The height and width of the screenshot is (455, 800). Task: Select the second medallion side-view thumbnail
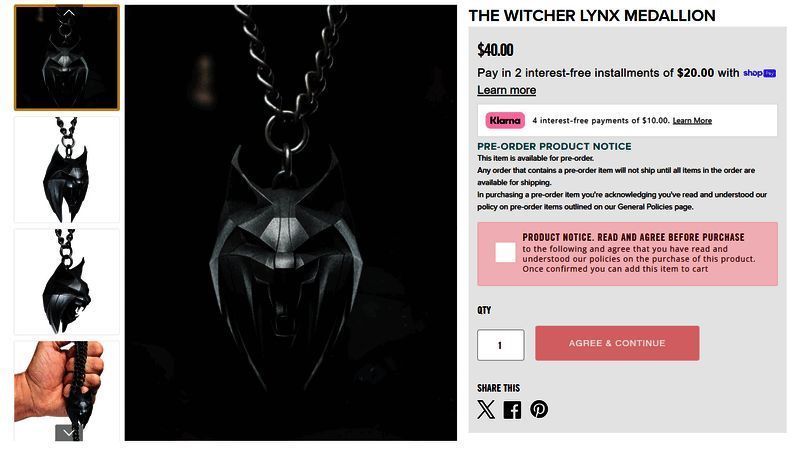click(x=67, y=170)
